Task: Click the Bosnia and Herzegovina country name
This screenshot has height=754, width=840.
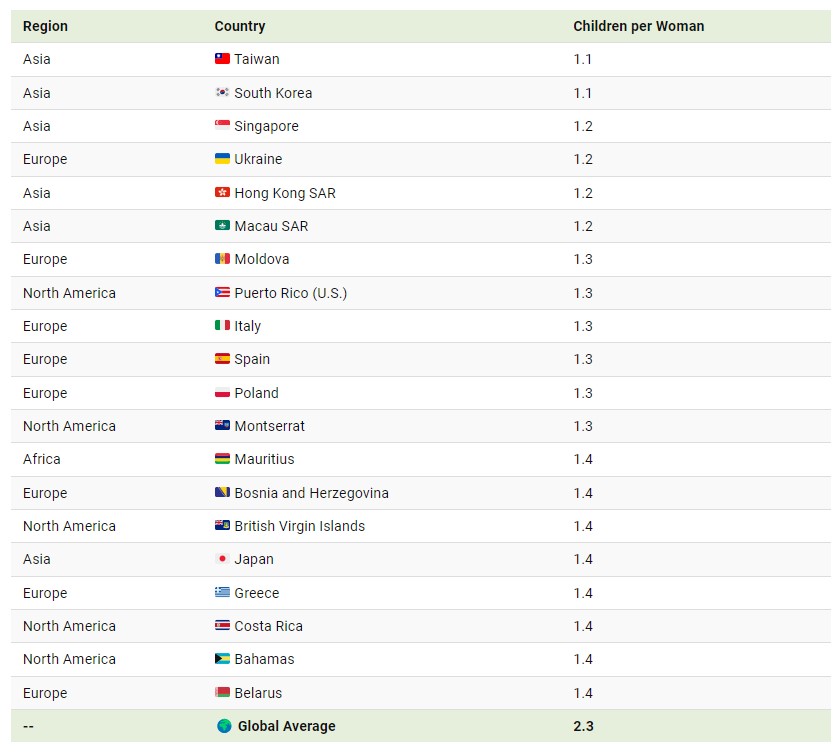Action: coord(311,493)
